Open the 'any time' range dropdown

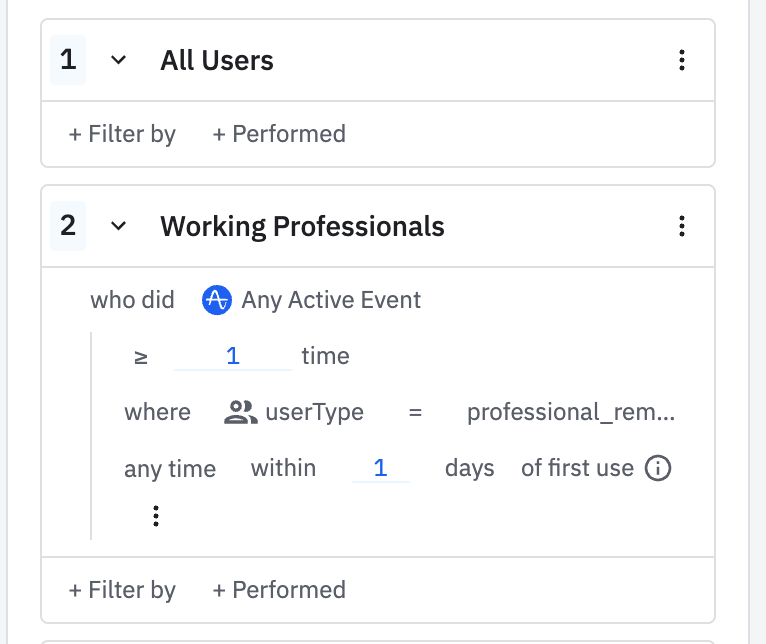point(170,468)
